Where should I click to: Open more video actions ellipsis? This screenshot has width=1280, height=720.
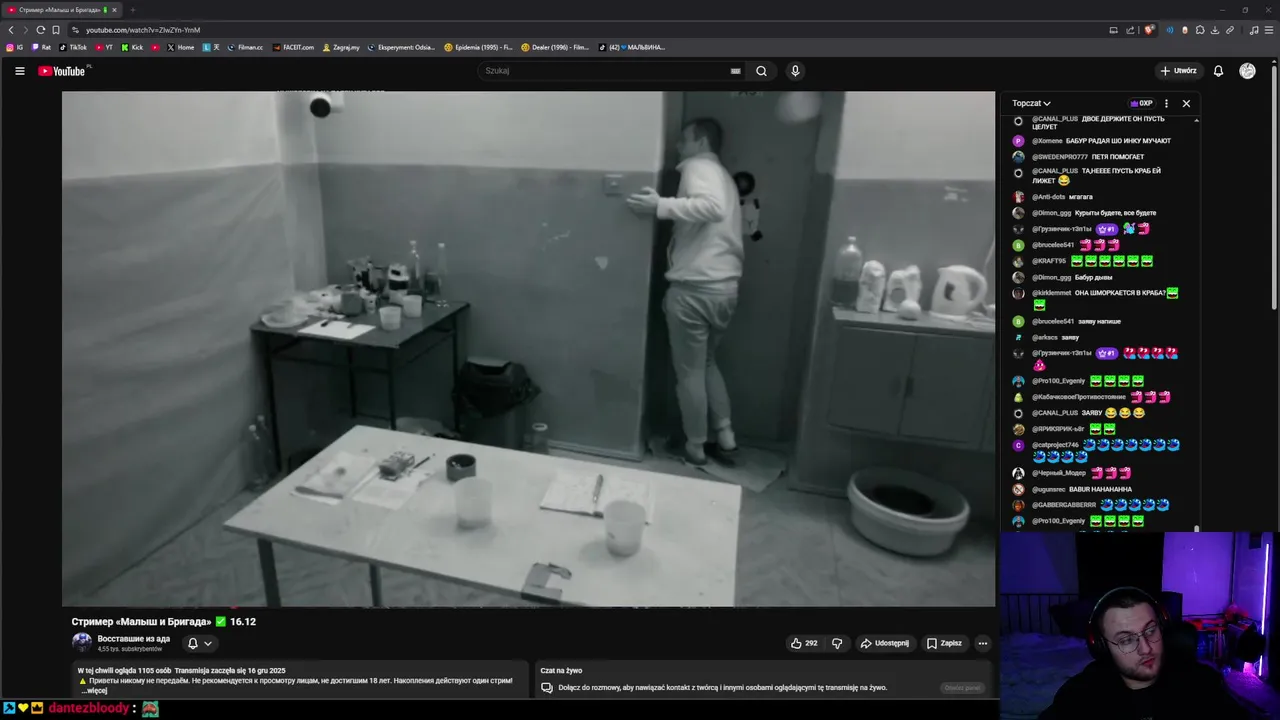click(x=983, y=643)
